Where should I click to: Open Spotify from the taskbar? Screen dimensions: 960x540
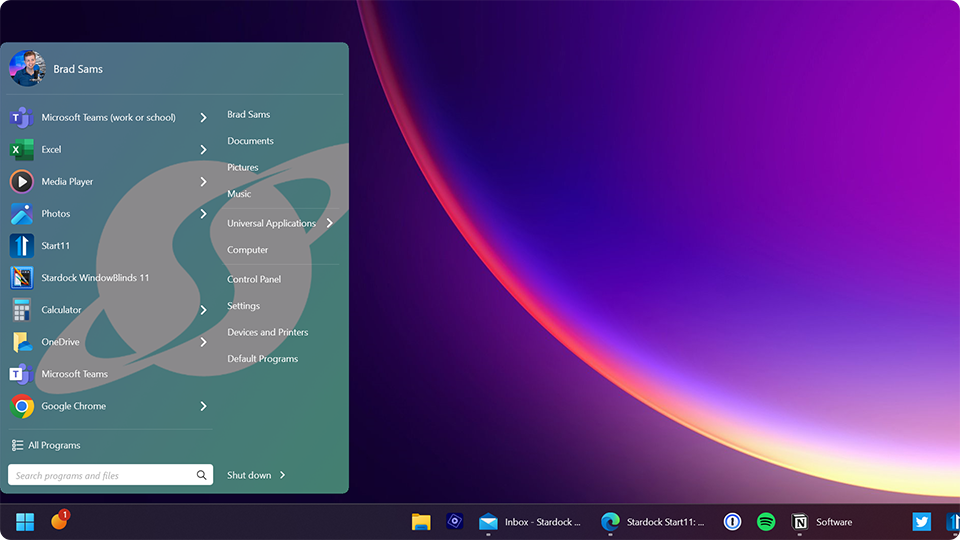coord(766,522)
